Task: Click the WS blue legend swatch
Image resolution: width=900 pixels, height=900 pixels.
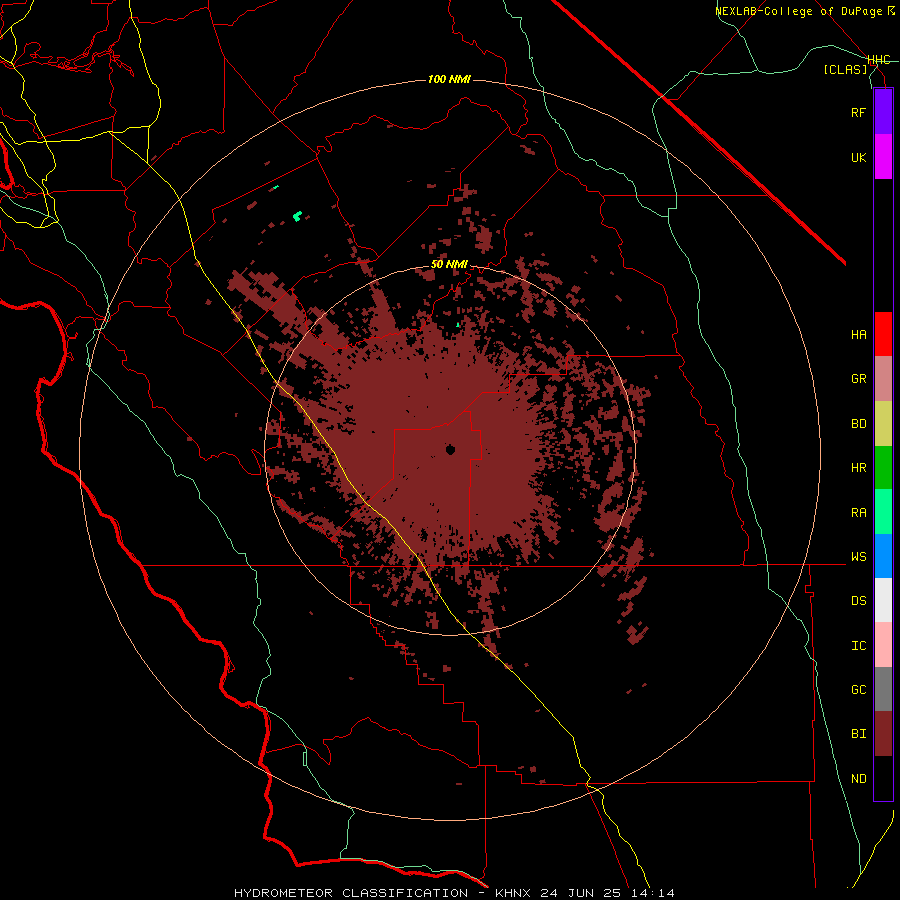Action: pos(883,556)
